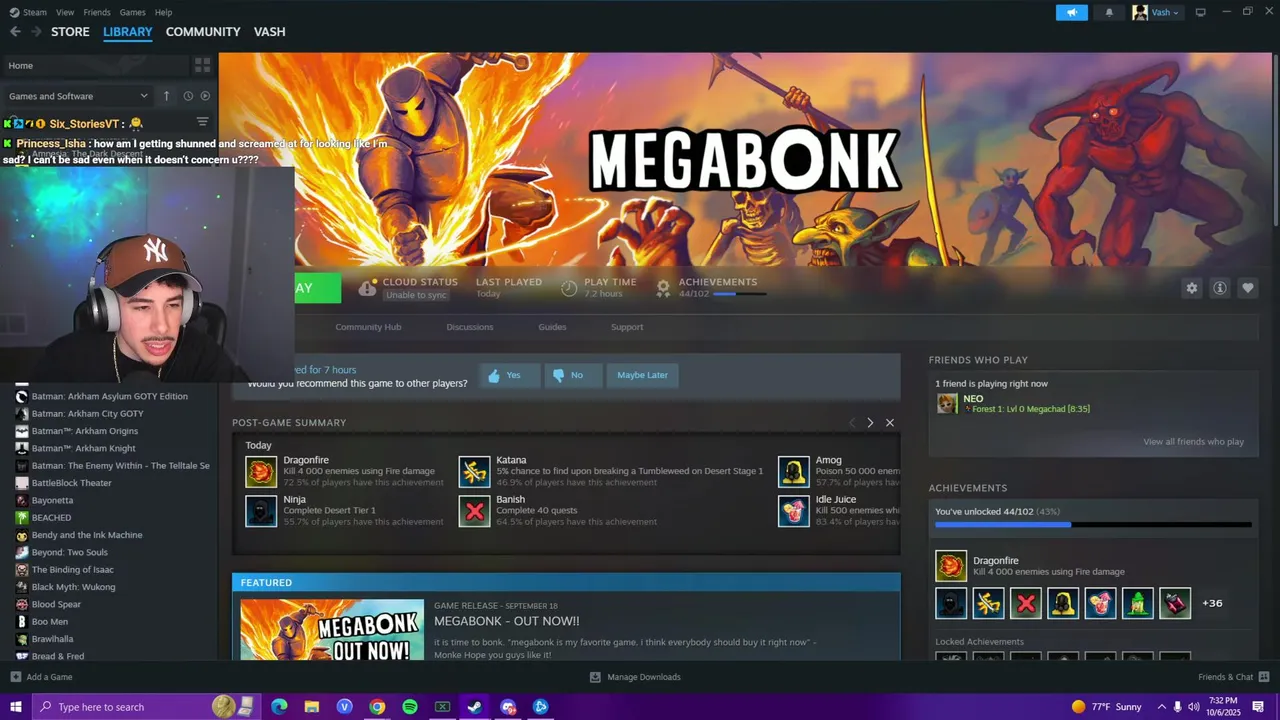Add Megabonk to favorites heart icon

(1247, 288)
